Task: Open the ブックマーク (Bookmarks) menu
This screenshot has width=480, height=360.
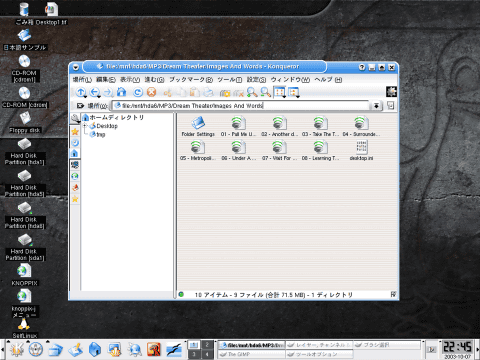Action: coord(191,80)
